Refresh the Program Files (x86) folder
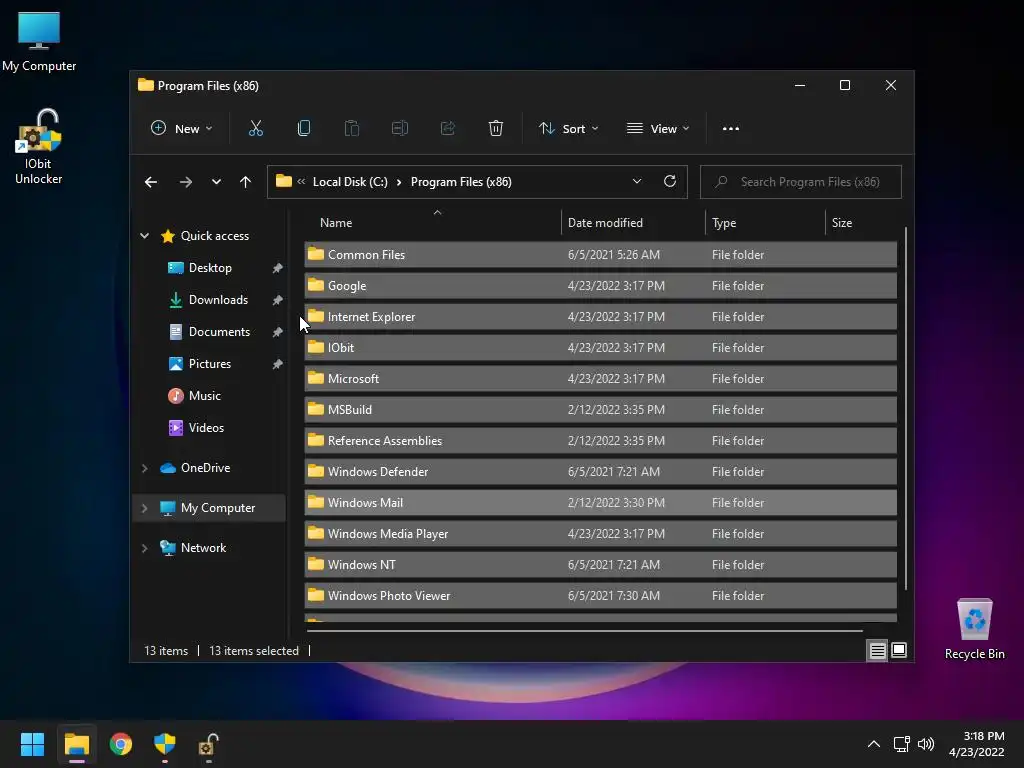 (670, 182)
